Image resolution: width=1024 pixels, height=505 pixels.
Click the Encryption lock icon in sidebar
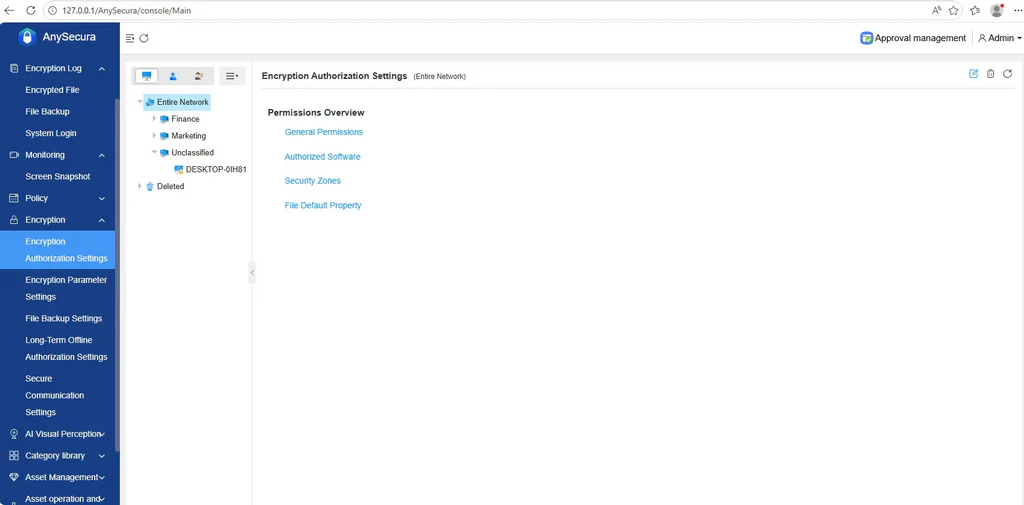point(14,220)
